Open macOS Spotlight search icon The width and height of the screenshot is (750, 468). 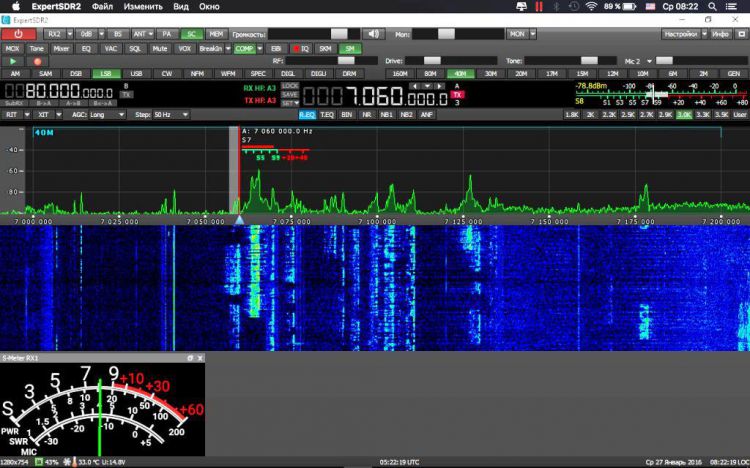tap(712, 6)
